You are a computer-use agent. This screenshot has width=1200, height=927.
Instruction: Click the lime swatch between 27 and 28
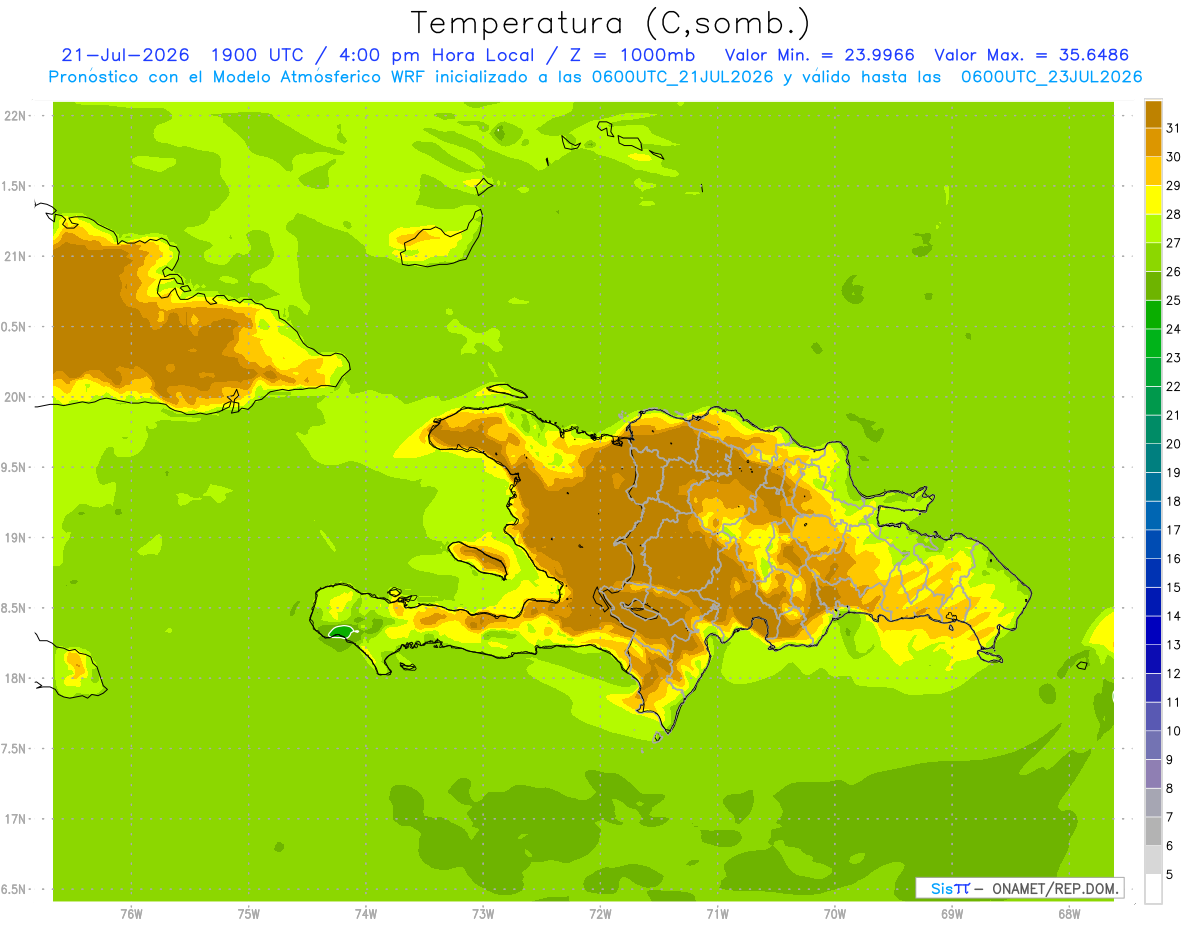(x=1153, y=228)
